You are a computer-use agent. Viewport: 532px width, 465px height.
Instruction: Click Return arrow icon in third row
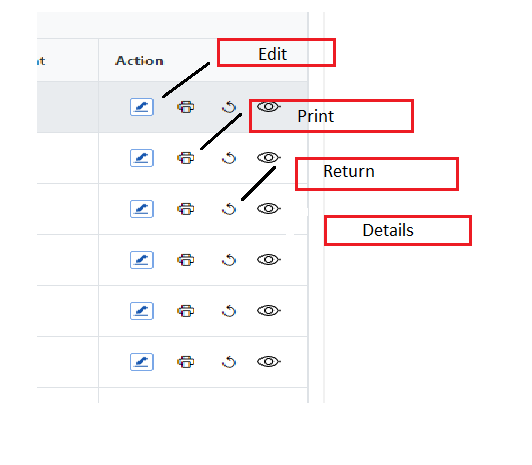[x=229, y=209]
